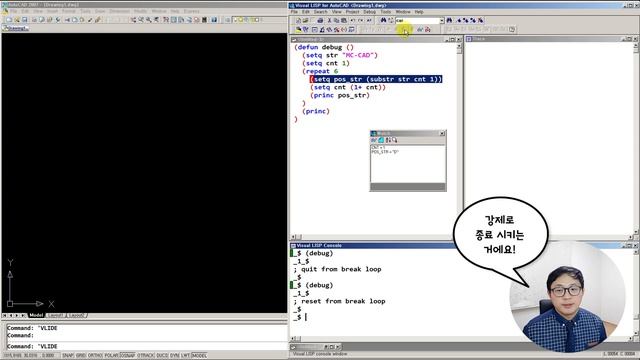Click POS_STR entry in Watch window
This screenshot has width=640, height=360.
point(385,152)
